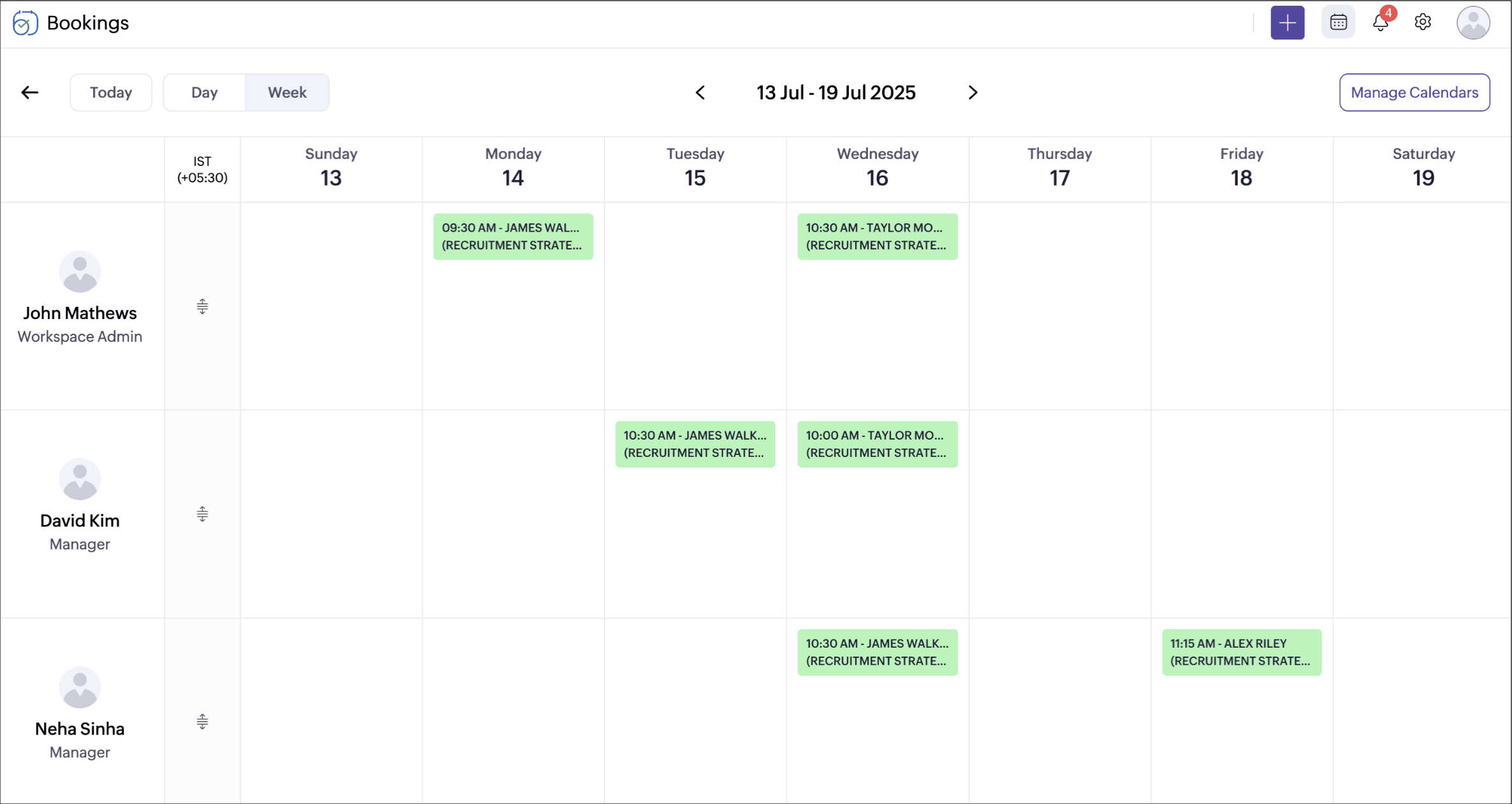The width and height of the screenshot is (1512, 804).
Task: Open David Kim's 10:00 AM Taylor booking
Action: tap(877, 444)
